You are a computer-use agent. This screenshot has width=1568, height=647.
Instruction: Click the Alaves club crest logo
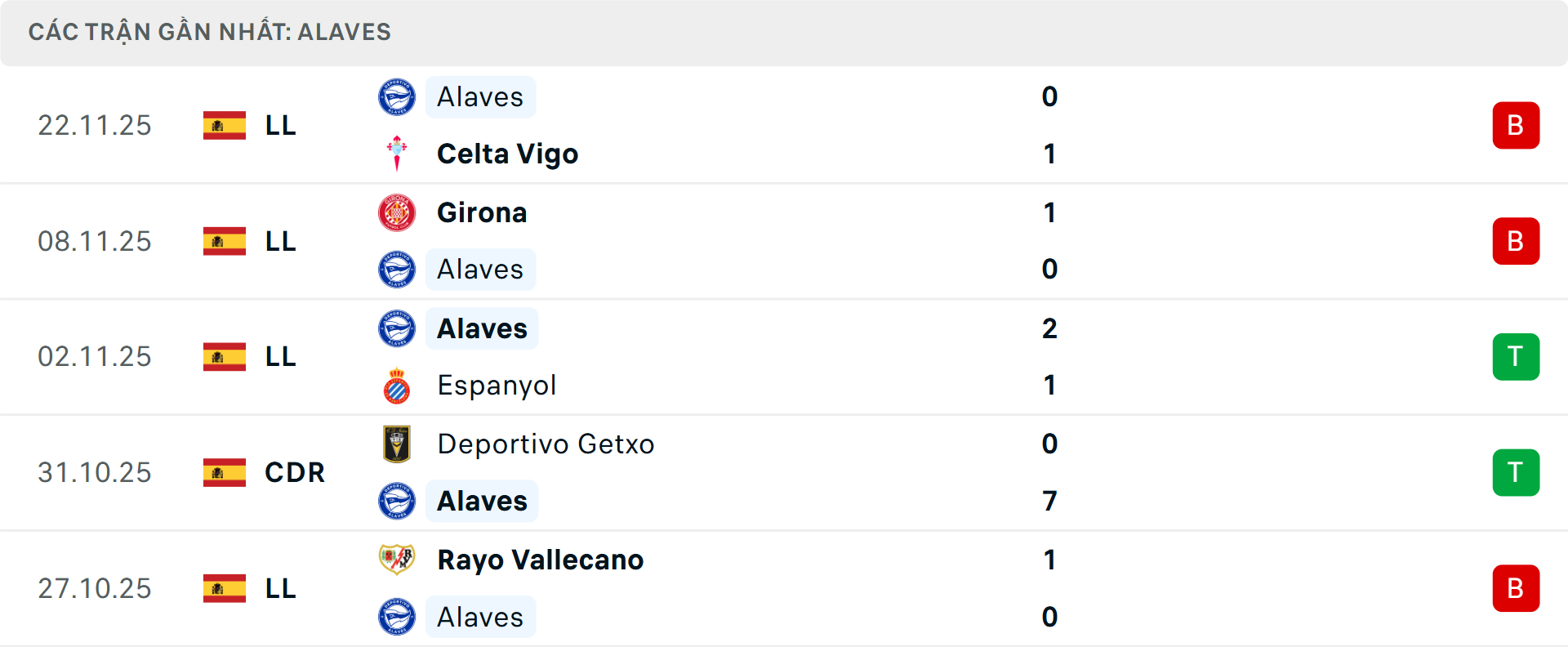[398, 96]
